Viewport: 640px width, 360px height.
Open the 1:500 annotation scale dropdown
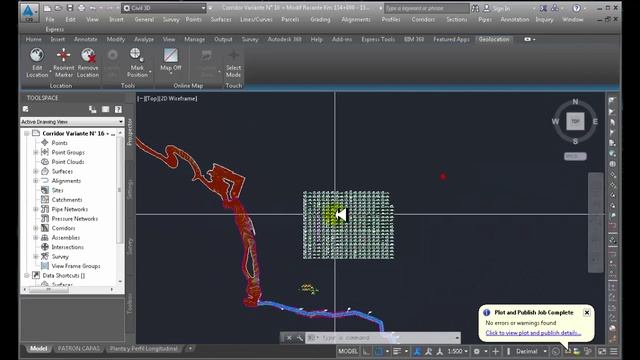[x=458, y=351]
